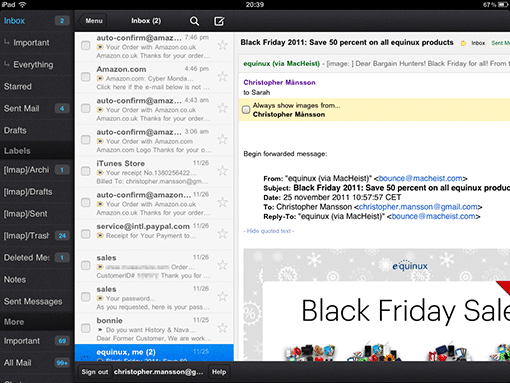Star the Amazon.com Cyber Monday email
Screen dimensions: 510x383
(x=222, y=77)
